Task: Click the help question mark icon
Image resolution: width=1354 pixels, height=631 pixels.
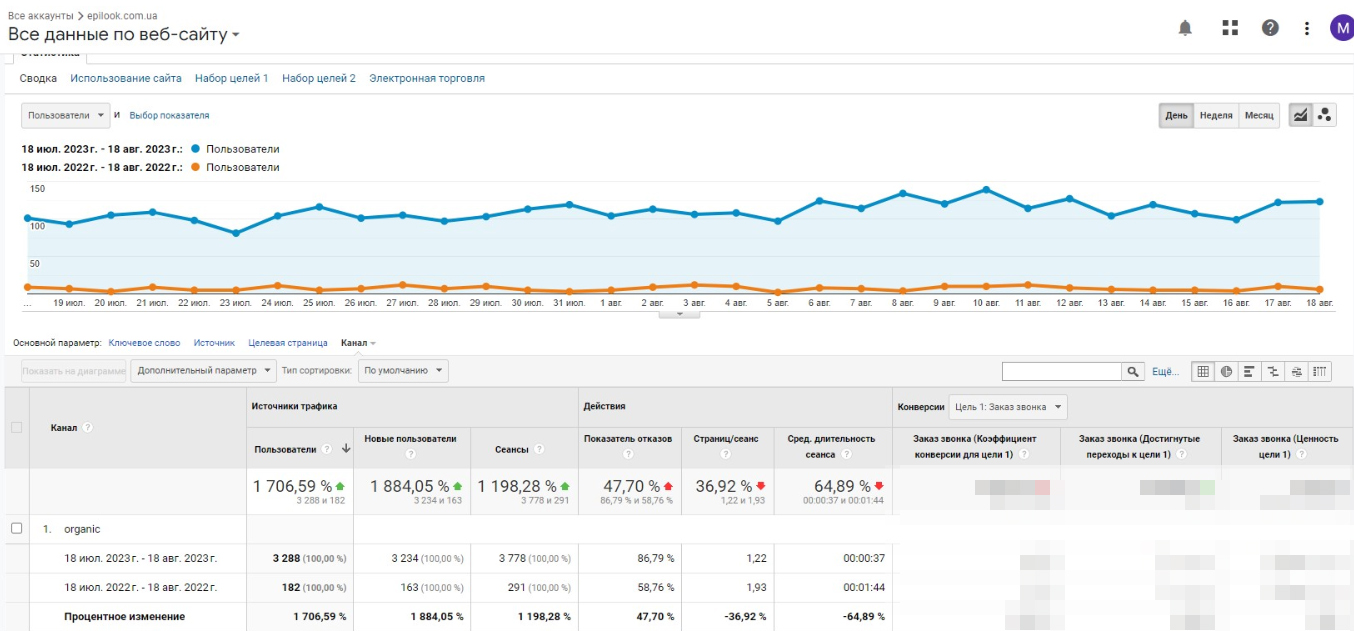Action: (1270, 28)
